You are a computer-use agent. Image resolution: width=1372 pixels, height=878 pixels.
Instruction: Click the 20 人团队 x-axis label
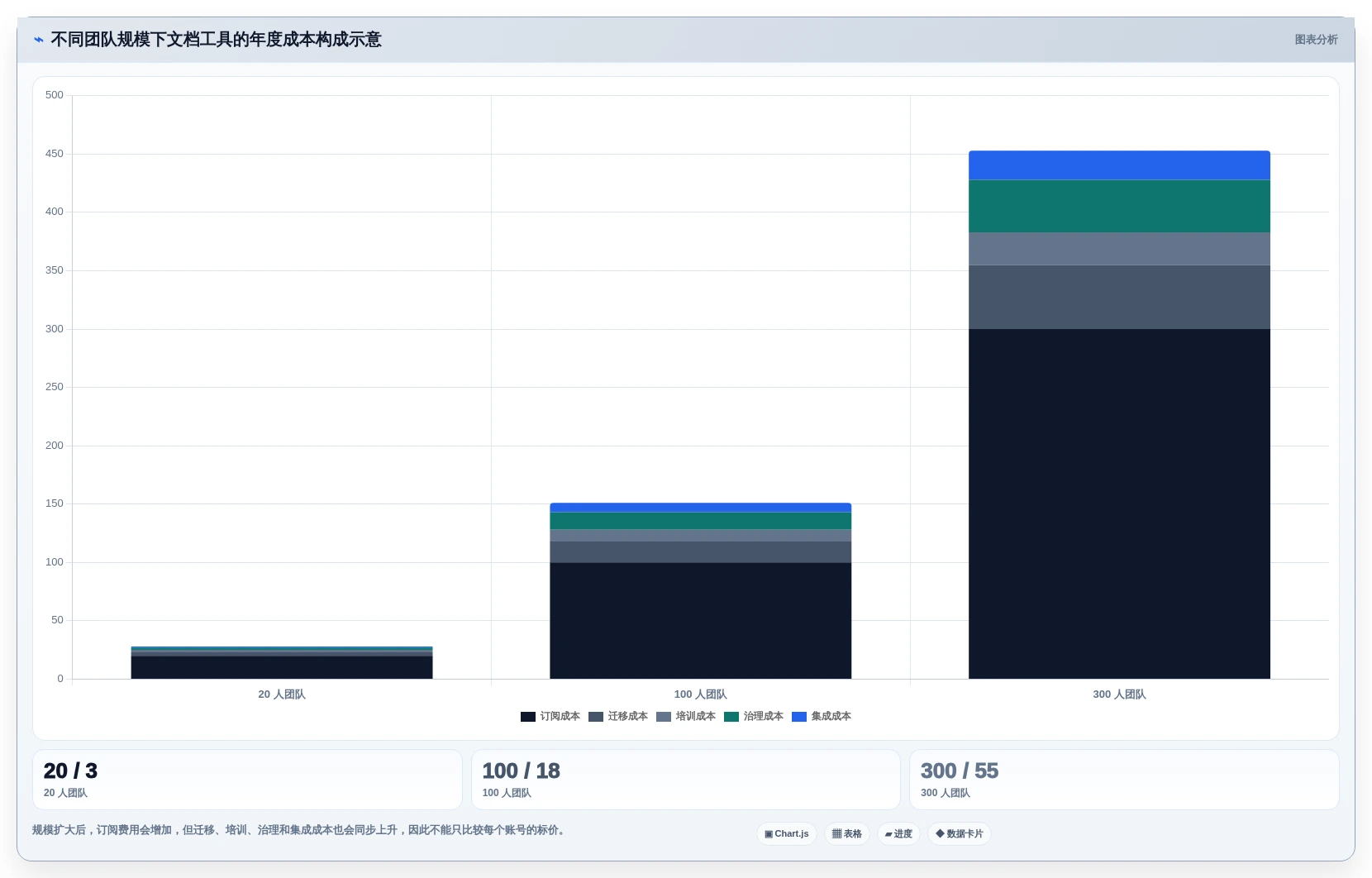point(282,694)
